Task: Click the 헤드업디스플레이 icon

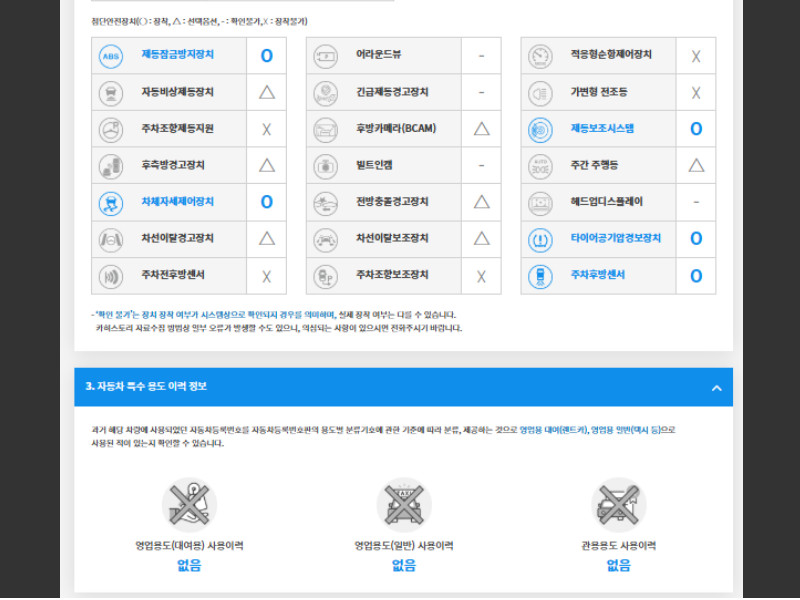Action: click(540, 203)
